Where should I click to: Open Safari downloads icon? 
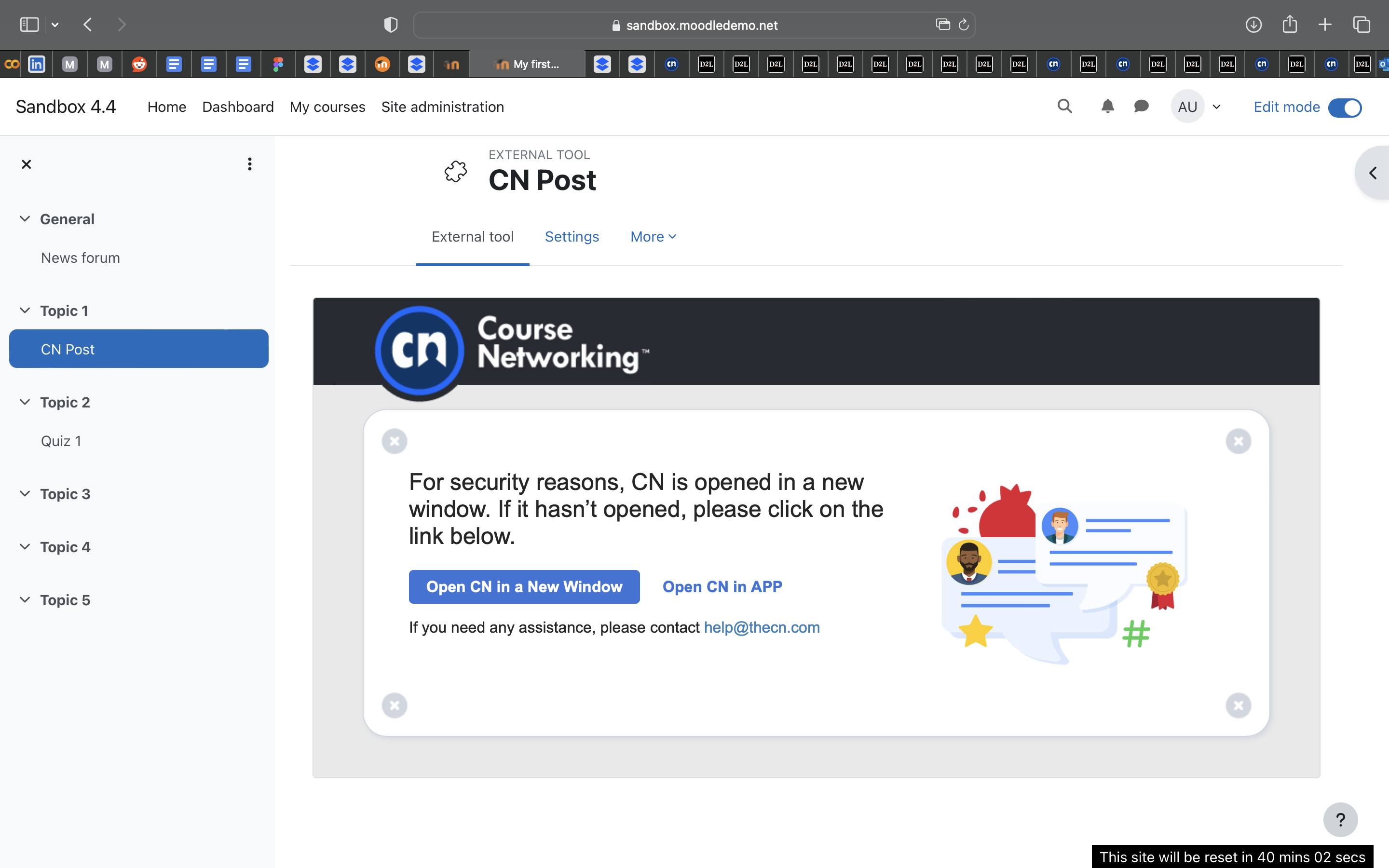1253,25
